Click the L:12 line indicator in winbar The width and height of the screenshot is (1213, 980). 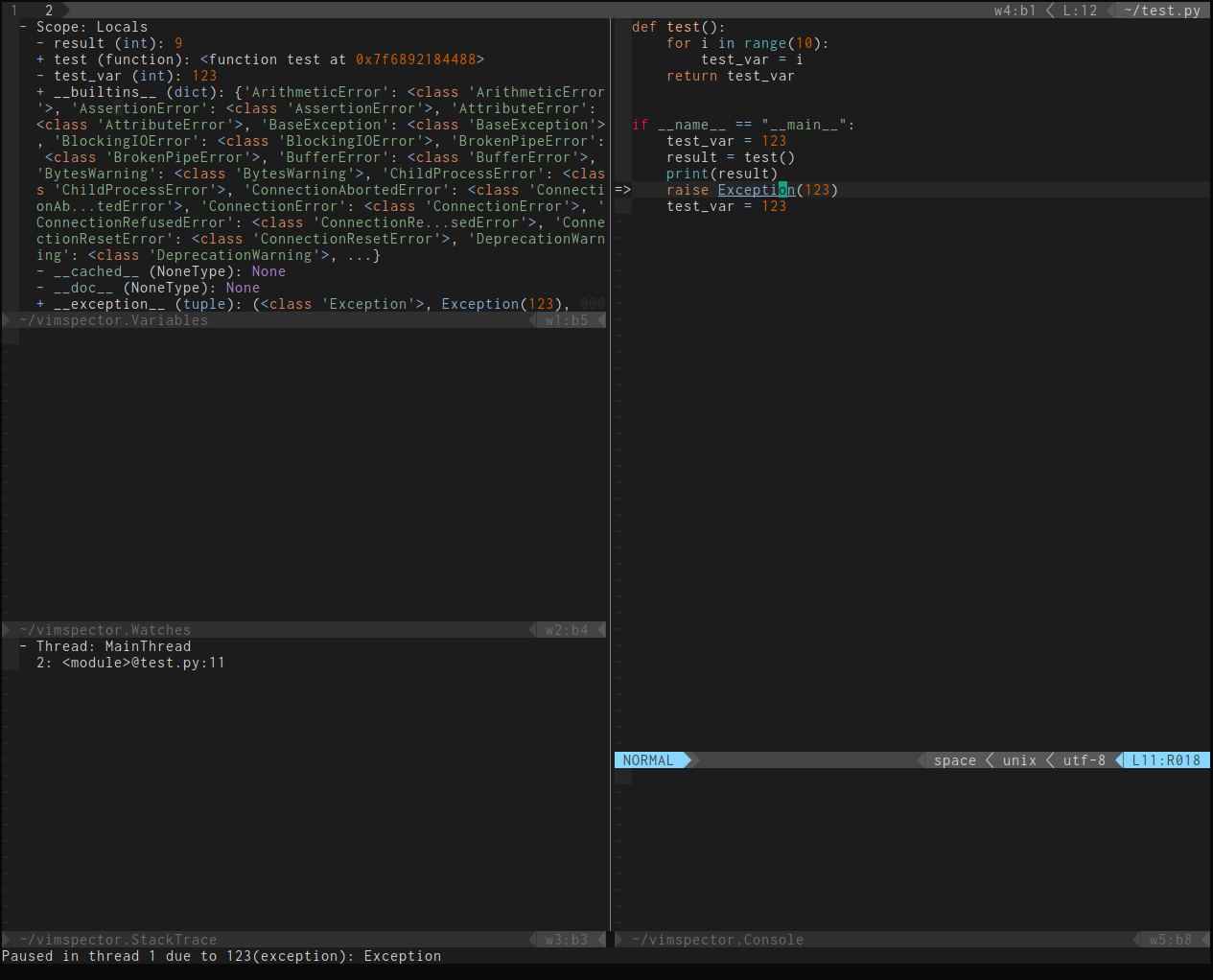pyautogui.click(x=1079, y=10)
